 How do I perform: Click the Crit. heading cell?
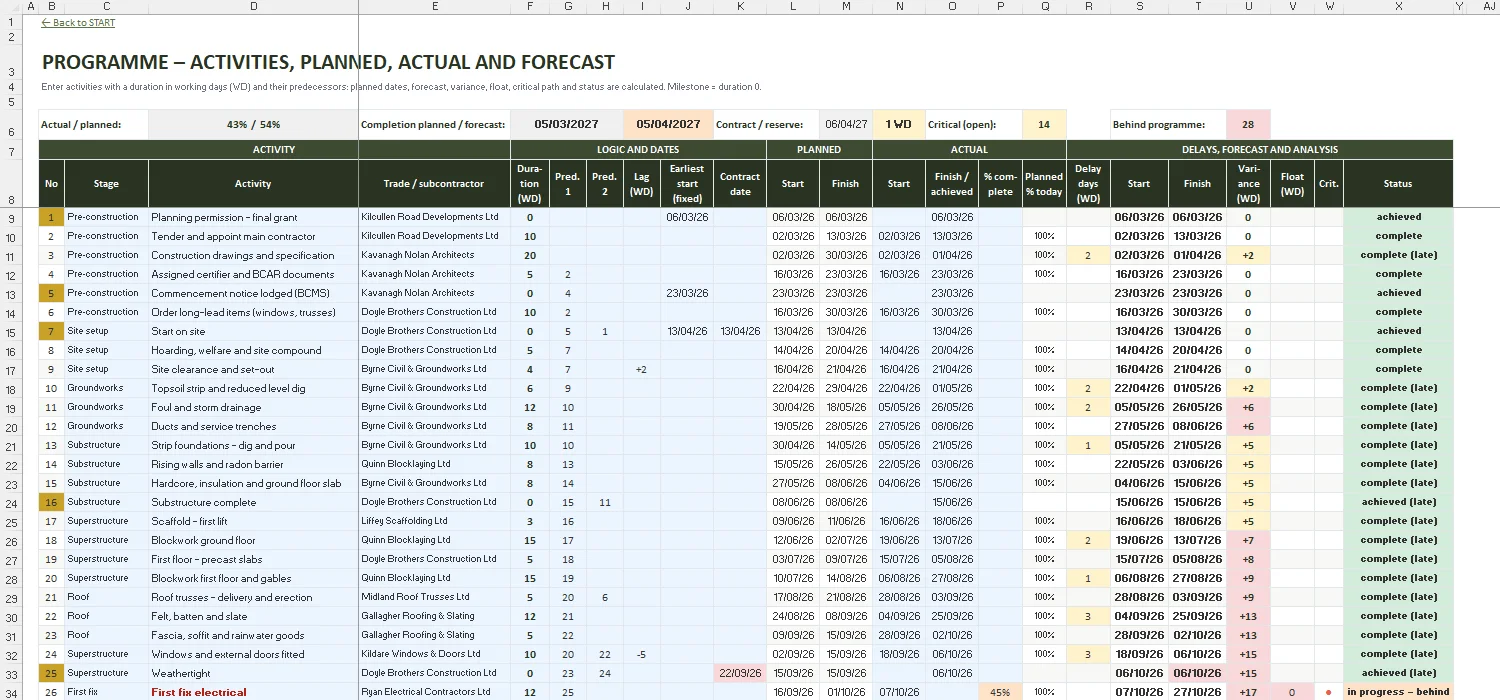tap(1328, 184)
